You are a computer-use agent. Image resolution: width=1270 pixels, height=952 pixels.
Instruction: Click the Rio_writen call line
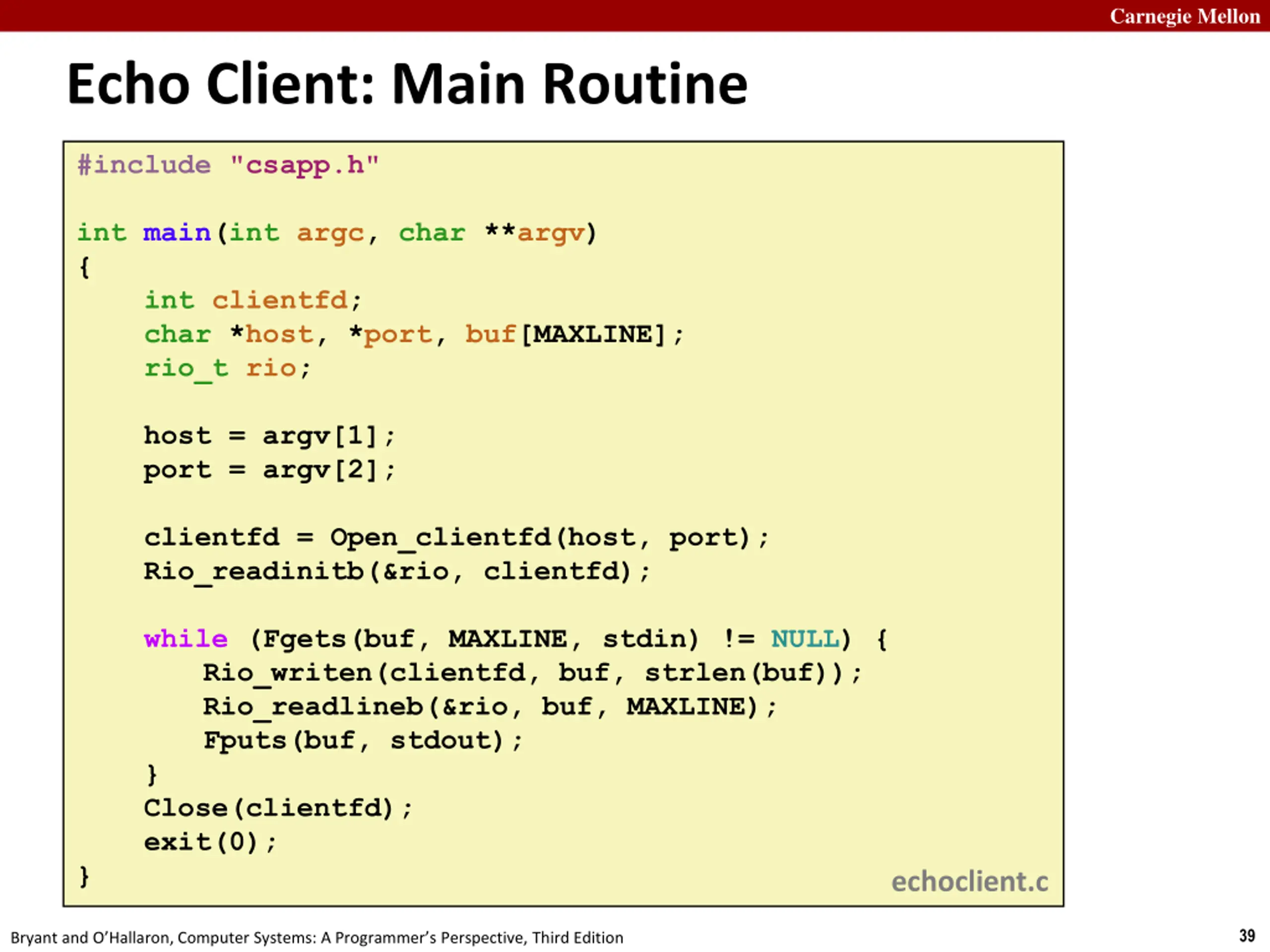pyautogui.click(x=532, y=673)
